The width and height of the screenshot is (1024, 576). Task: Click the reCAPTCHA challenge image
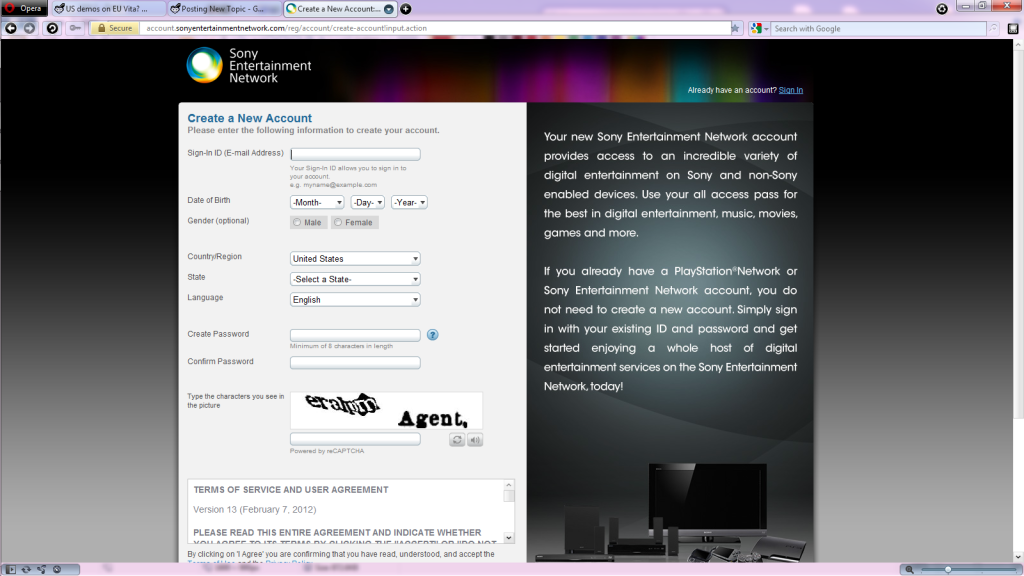click(387, 411)
